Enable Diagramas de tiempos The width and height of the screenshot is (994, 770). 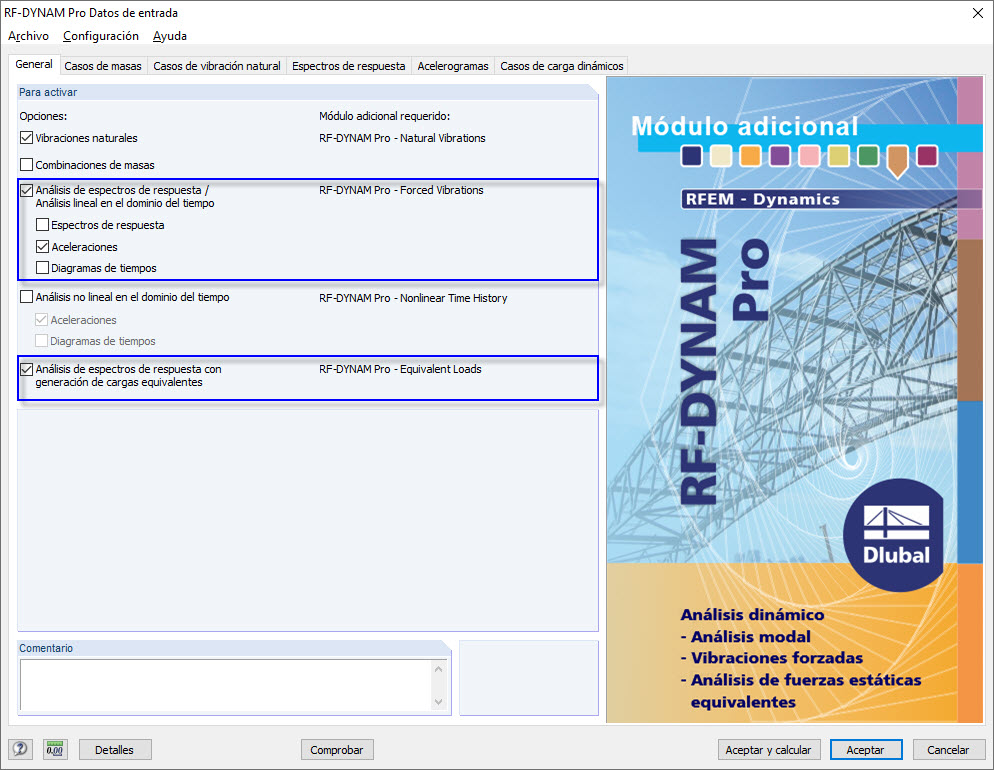pos(41,267)
